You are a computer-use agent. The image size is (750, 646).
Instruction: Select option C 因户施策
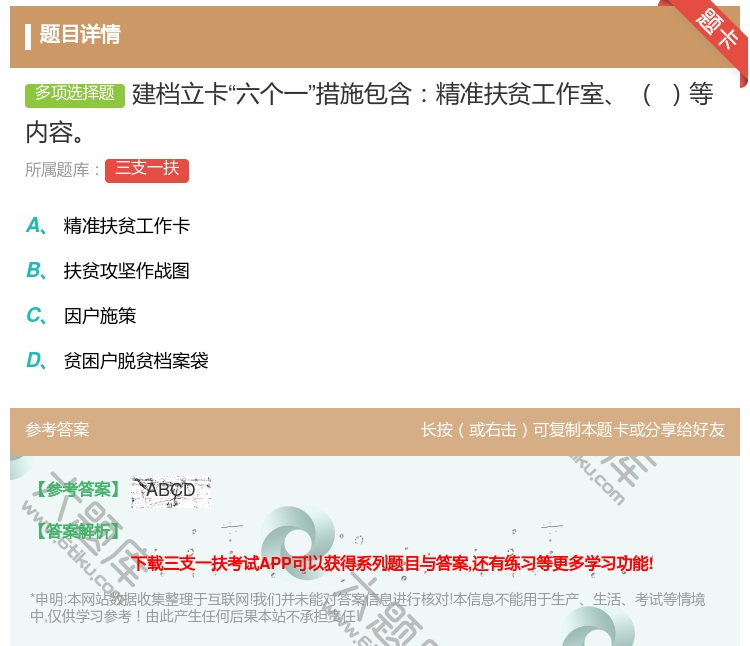pyautogui.click(x=81, y=316)
